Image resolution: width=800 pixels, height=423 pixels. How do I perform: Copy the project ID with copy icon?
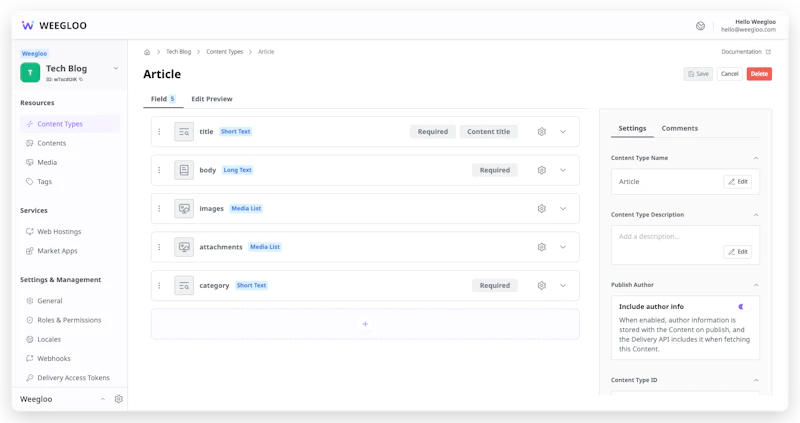pyautogui.click(x=81, y=80)
